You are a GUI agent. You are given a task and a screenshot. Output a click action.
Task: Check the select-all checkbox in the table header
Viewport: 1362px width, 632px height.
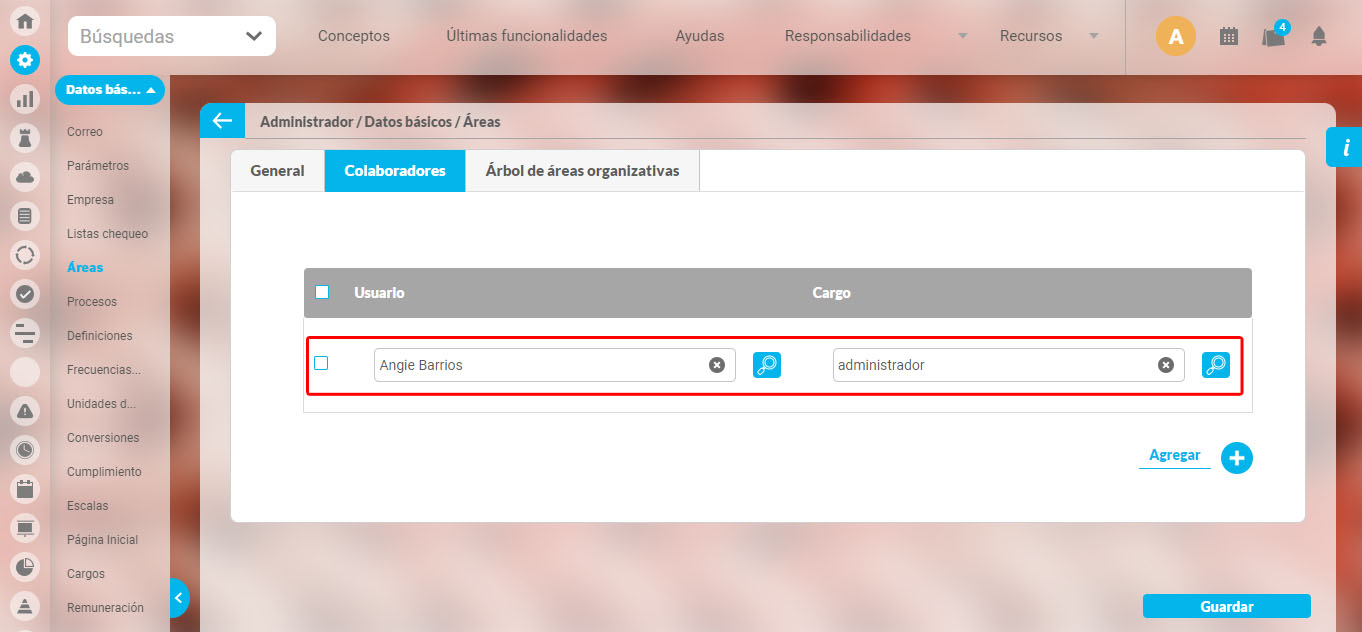click(x=322, y=293)
